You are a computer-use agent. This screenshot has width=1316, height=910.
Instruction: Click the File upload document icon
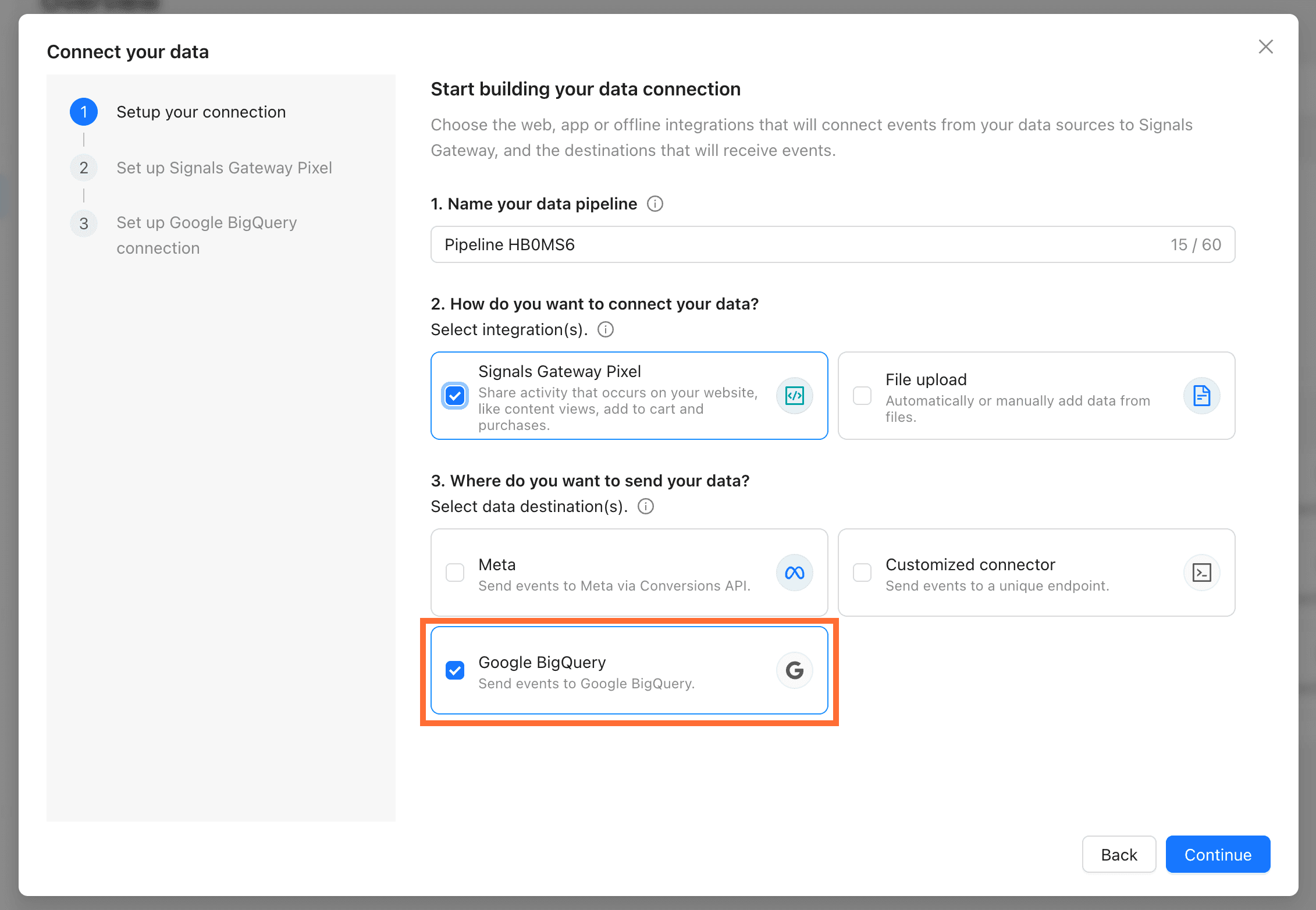point(1202,396)
